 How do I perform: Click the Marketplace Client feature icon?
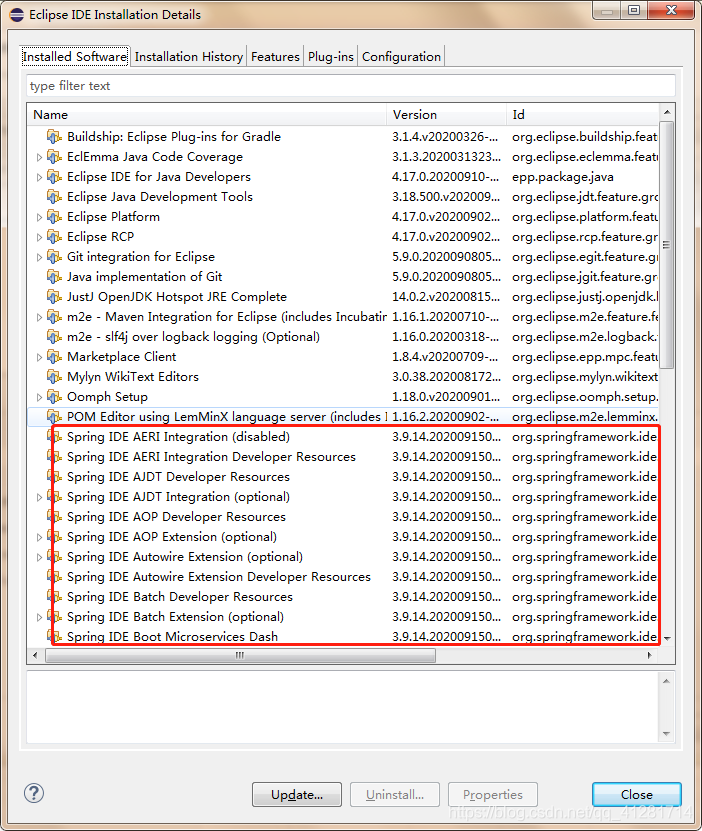click(54, 357)
